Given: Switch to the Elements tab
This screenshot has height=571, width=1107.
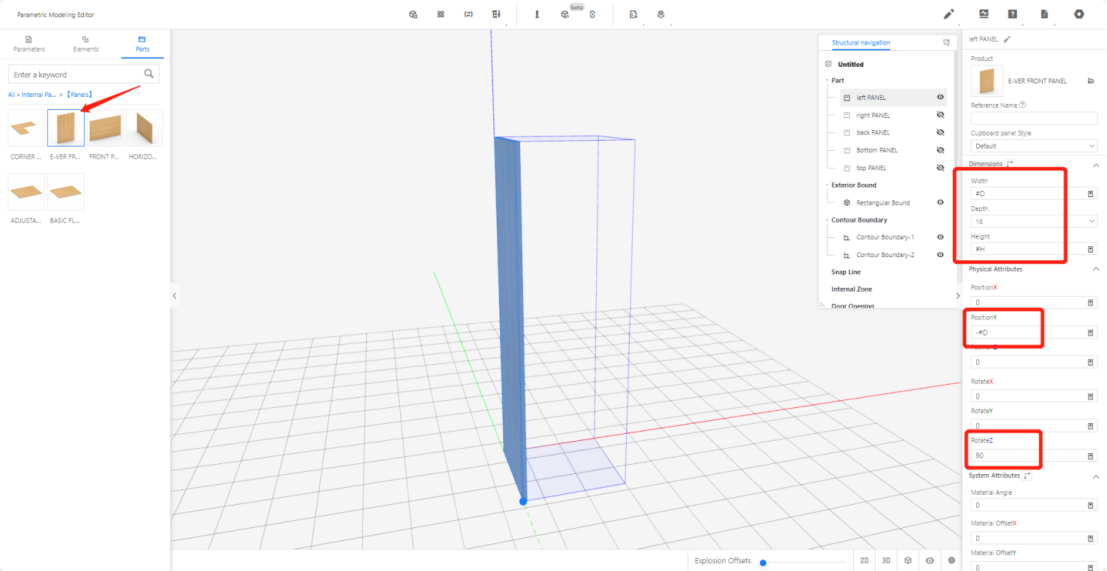Looking at the screenshot, I should [86, 44].
